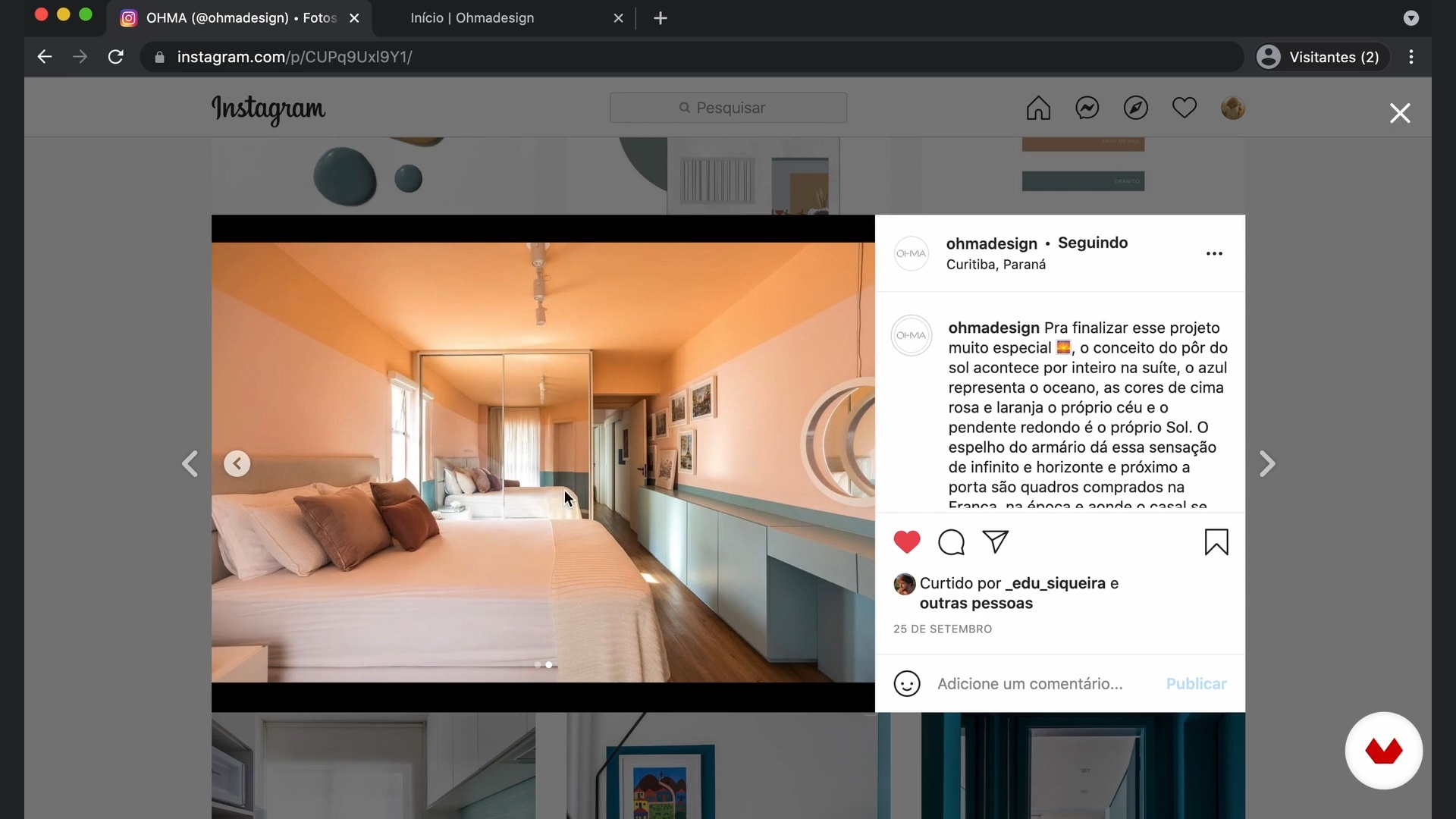1456x819 pixels.
Task: Open activity feed heart icon in navbar
Action: (1184, 108)
